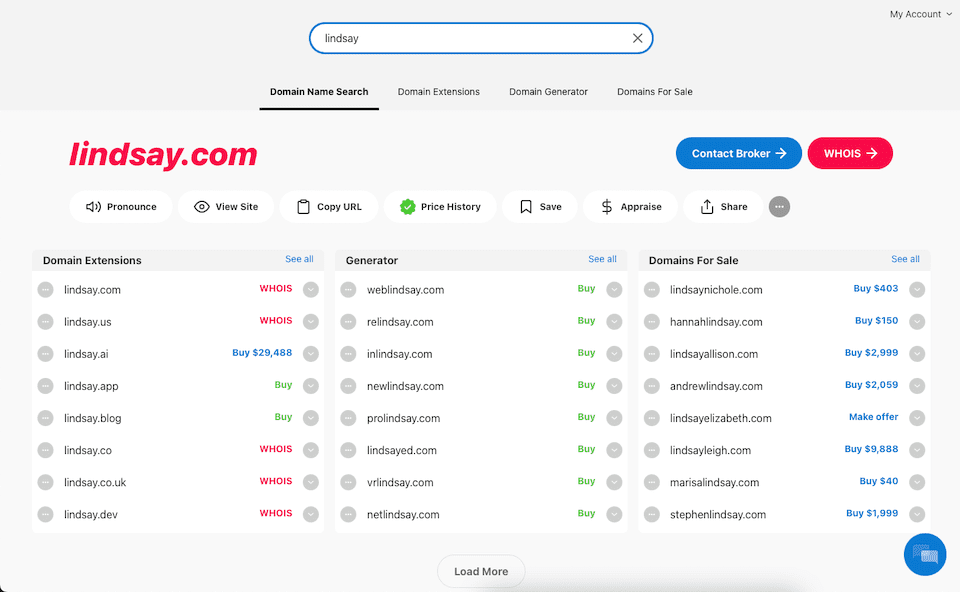The width and height of the screenshot is (960, 592).
Task: Open the live chat bubble icon
Action: [925, 554]
